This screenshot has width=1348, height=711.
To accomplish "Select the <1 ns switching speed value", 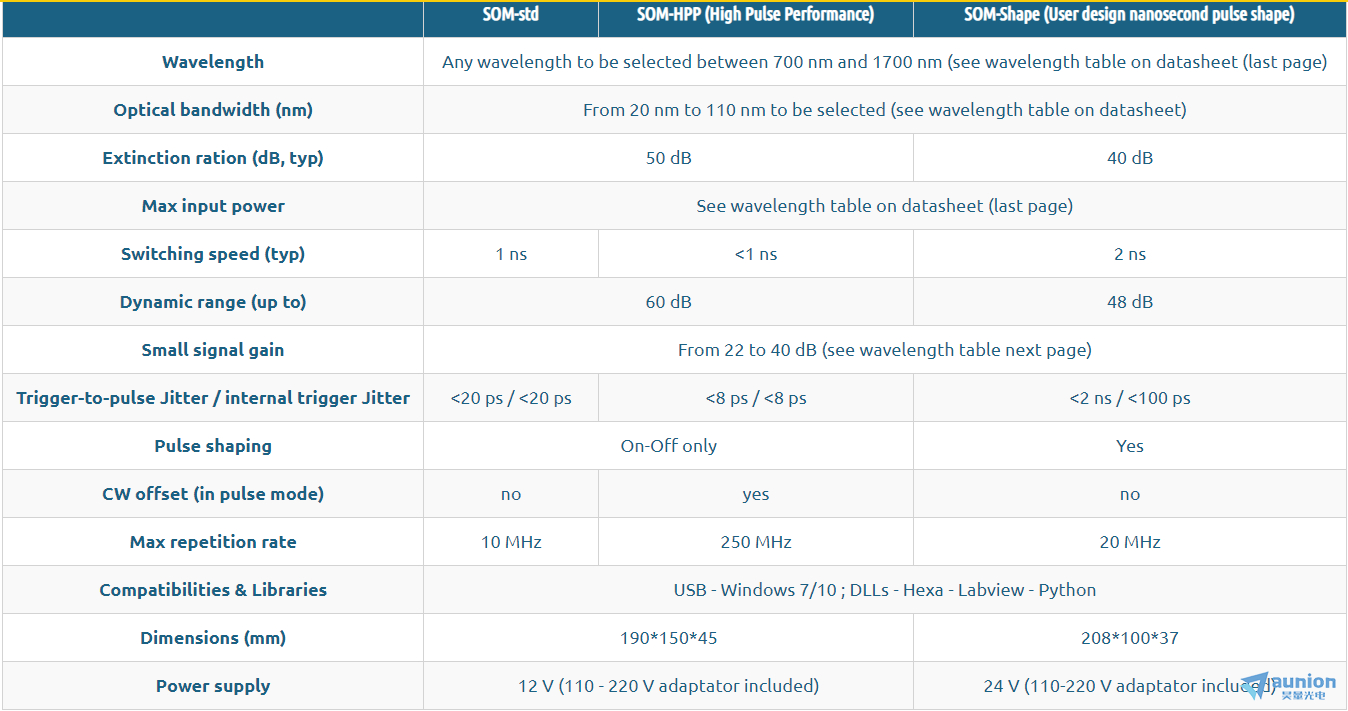I will click(x=756, y=254).
